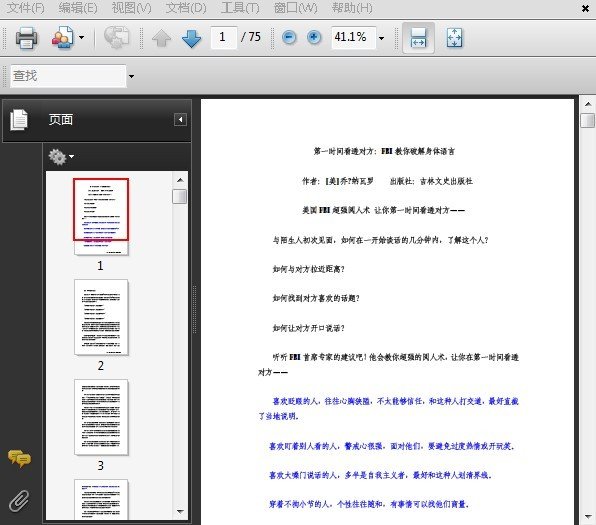
Task: Open the 编辑(E) menu
Action: tap(78, 8)
